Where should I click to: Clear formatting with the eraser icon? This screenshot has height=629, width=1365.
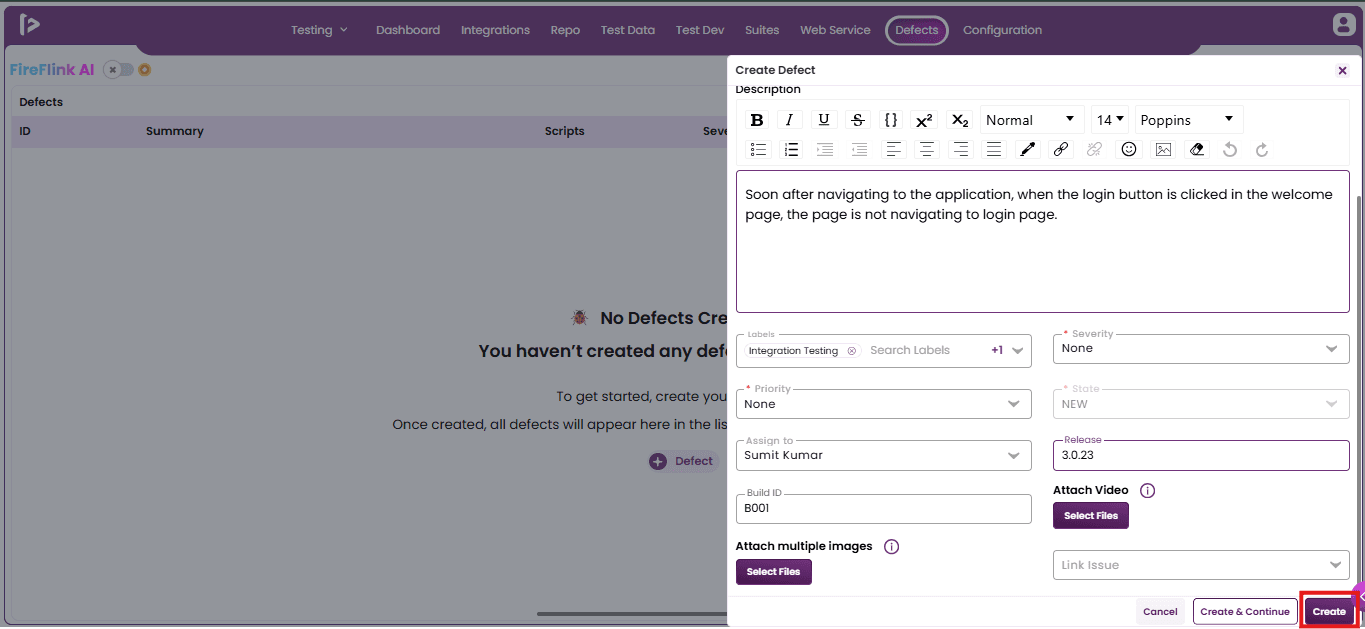pyautogui.click(x=1196, y=149)
